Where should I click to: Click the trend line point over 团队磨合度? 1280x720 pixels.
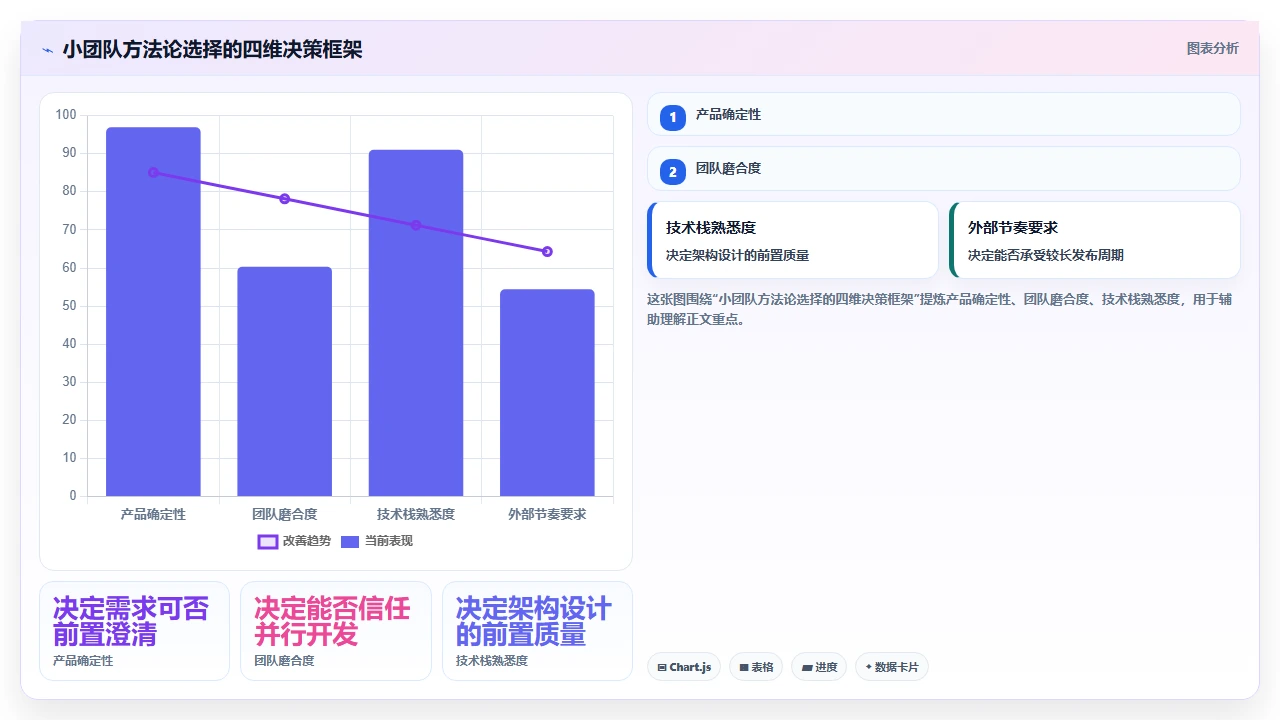click(284, 199)
